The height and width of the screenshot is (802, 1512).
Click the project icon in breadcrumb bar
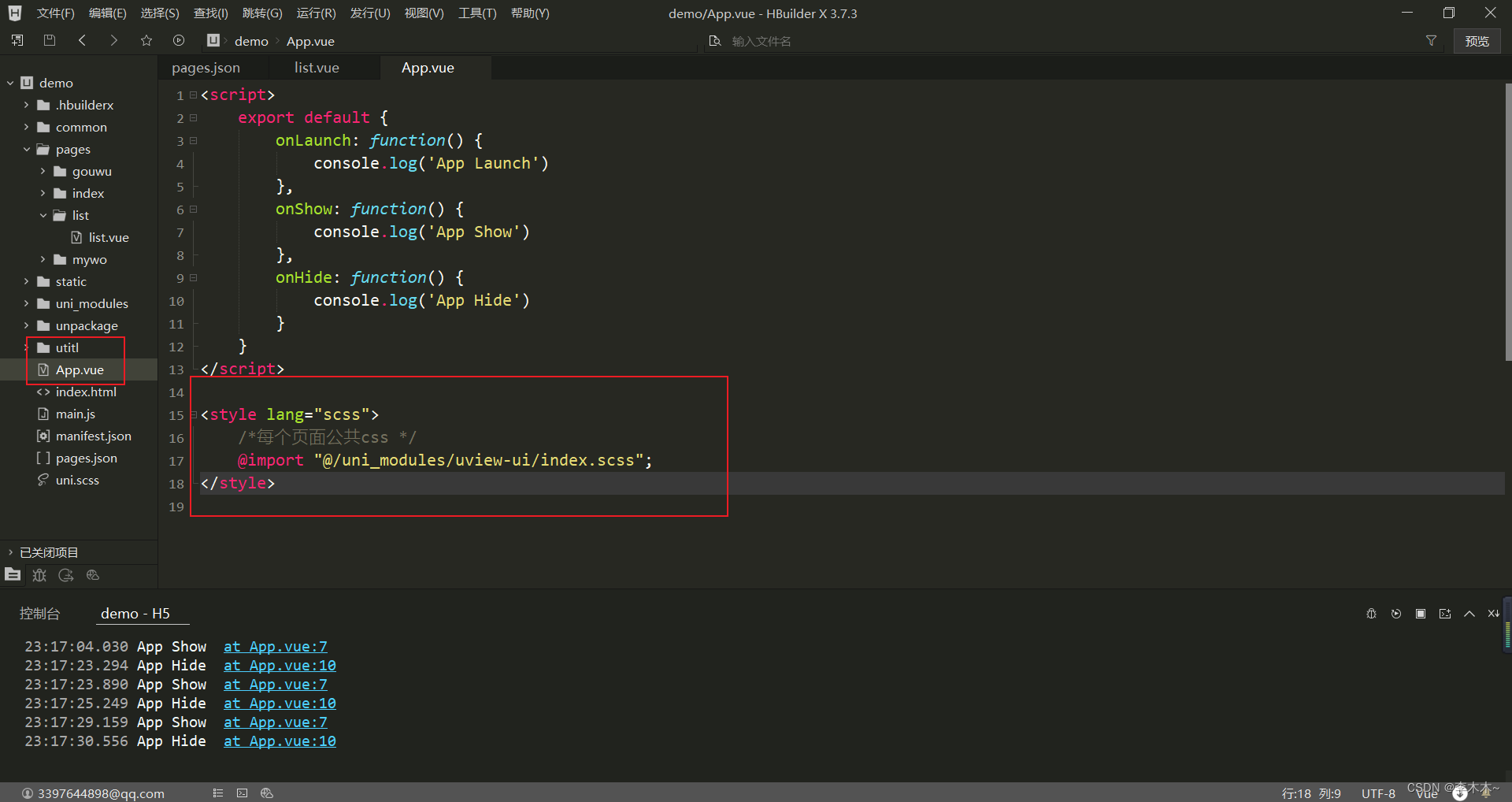pyautogui.click(x=213, y=40)
